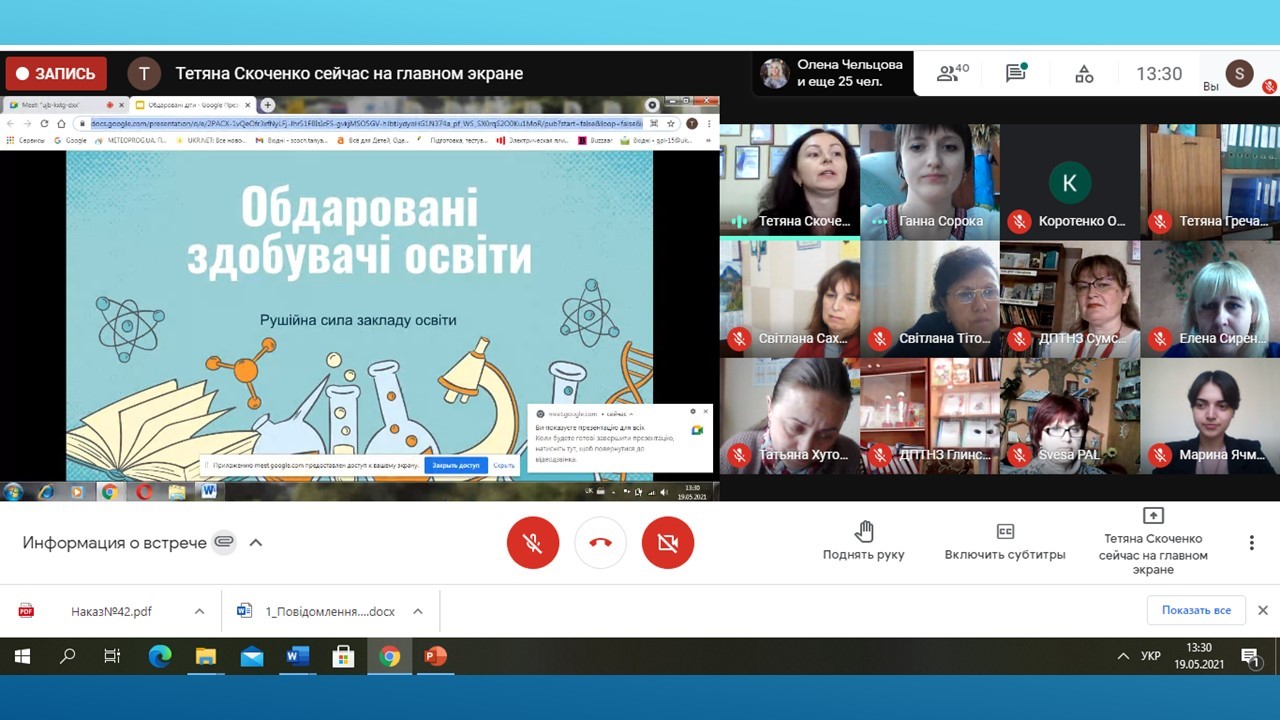Click the УКР language indicator in taskbar
This screenshot has height=720, width=1280.
[x=1151, y=657]
